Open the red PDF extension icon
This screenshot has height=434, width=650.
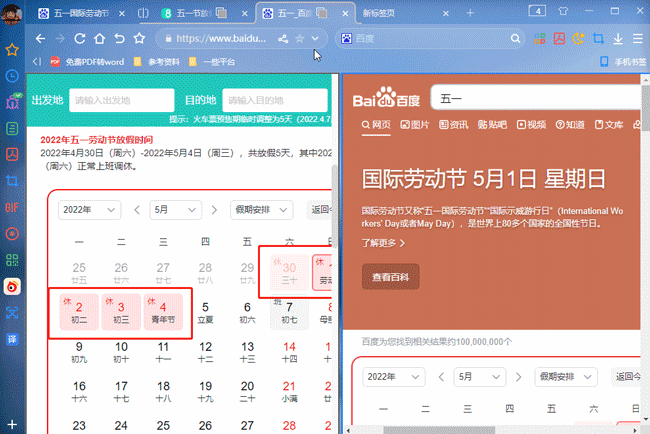[559, 39]
